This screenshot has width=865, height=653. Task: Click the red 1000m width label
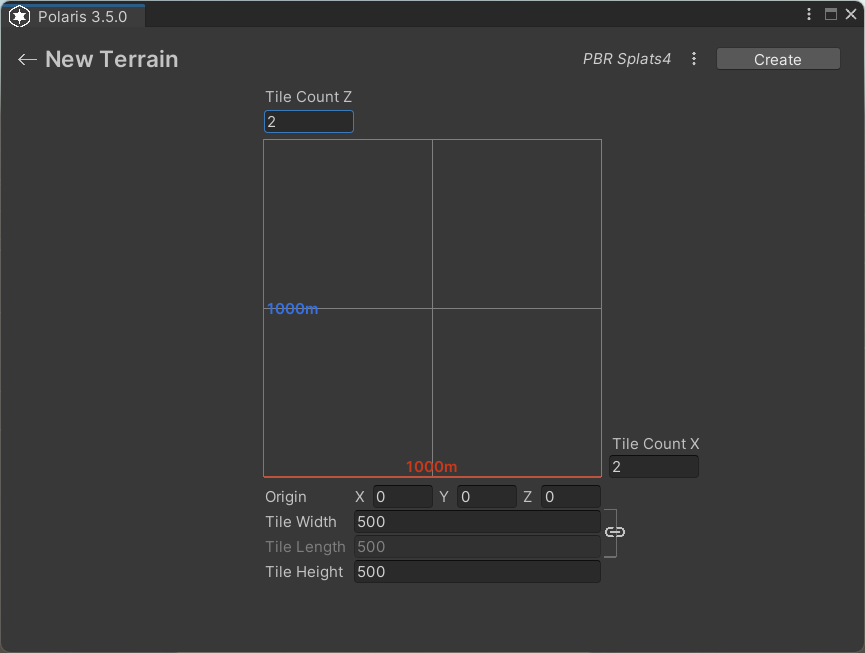pyautogui.click(x=431, y=467)
